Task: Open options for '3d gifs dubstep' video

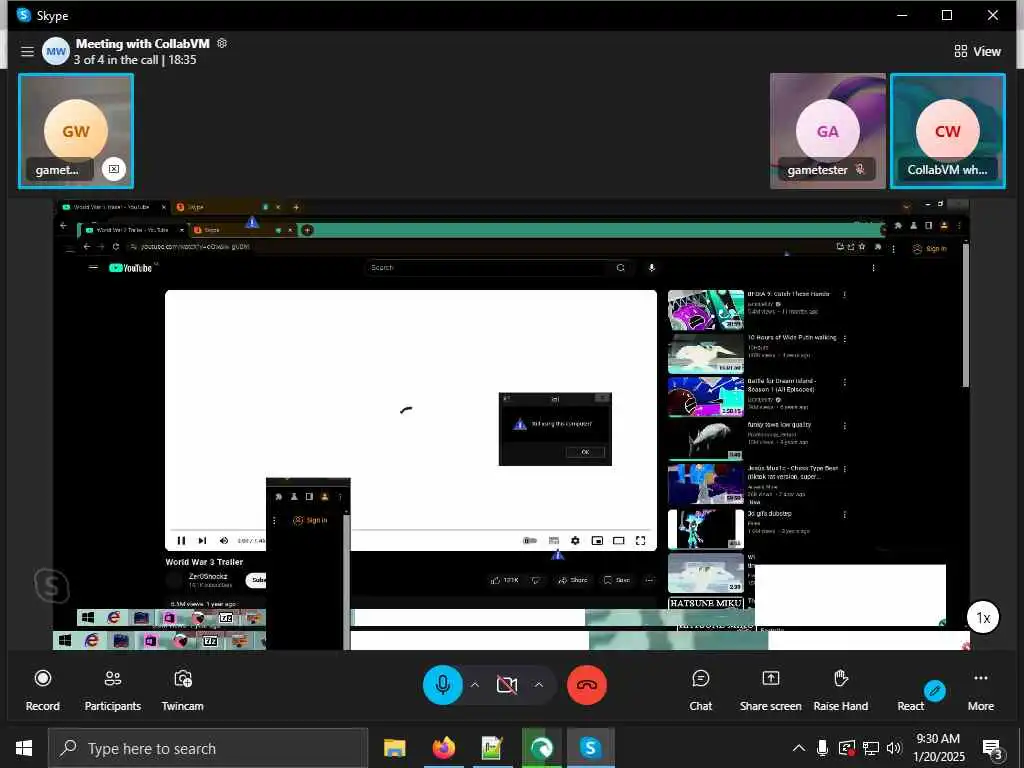Action: click(844, 515)
